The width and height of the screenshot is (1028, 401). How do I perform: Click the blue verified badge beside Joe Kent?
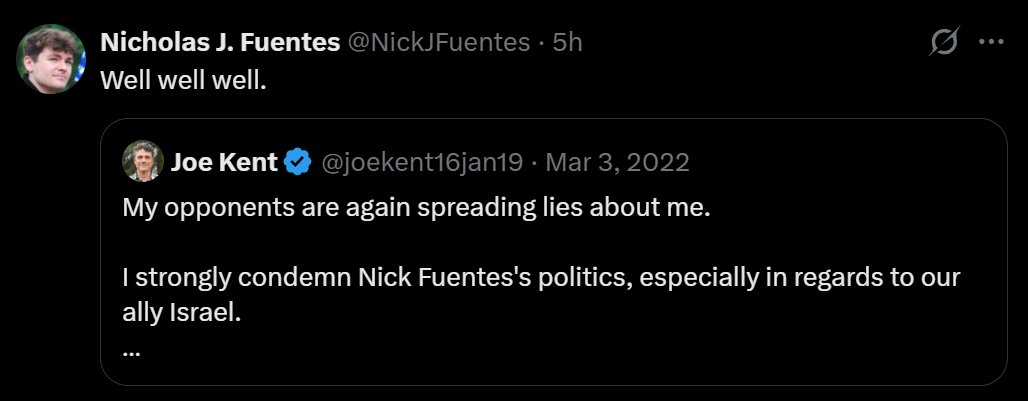pos(297,162)
